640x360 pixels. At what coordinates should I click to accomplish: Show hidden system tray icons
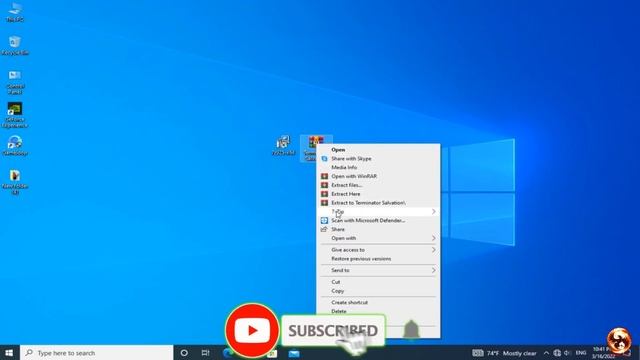(x=546, y=353)
